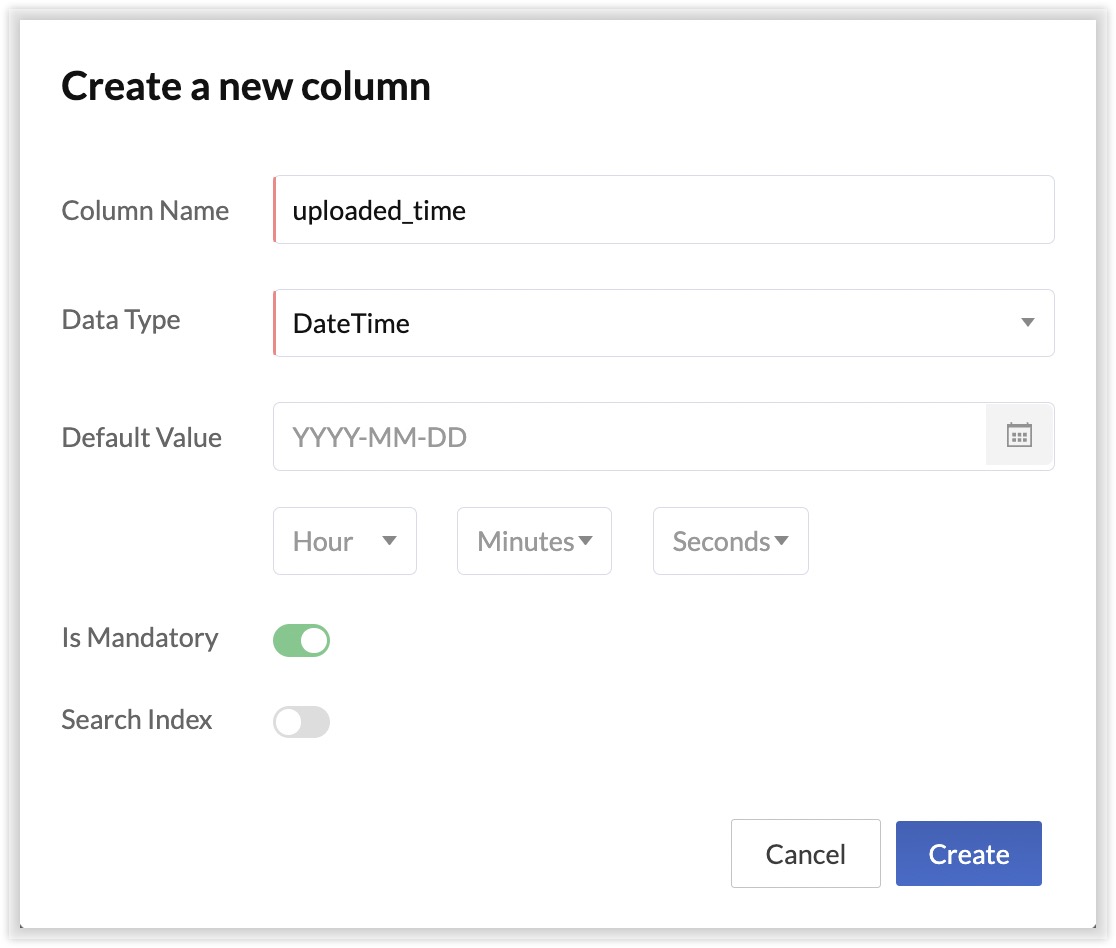Expand the Hour dropdown
The height and width of the screenshot is (948, 1116).
pyautogui.click(x=344, y=541)
